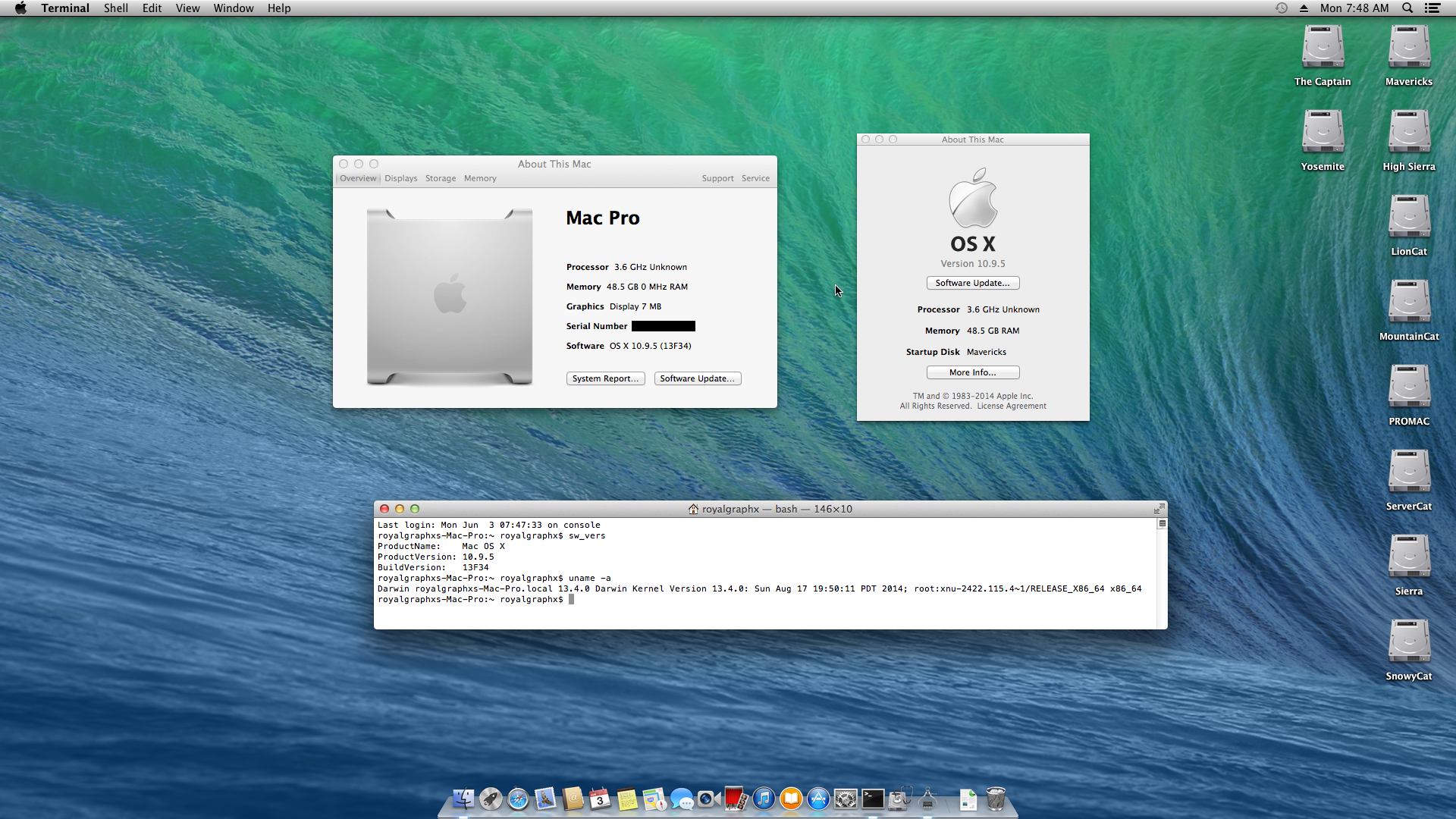Click the Mac Pro tower image
This screenshot has height=819, width=1456.
[450, 297]
